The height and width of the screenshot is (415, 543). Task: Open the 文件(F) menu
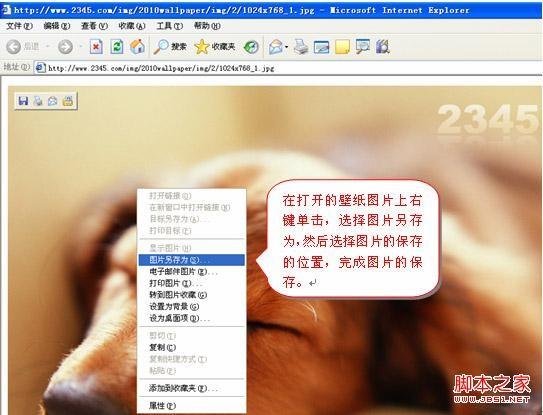click(x=19, y=26)
